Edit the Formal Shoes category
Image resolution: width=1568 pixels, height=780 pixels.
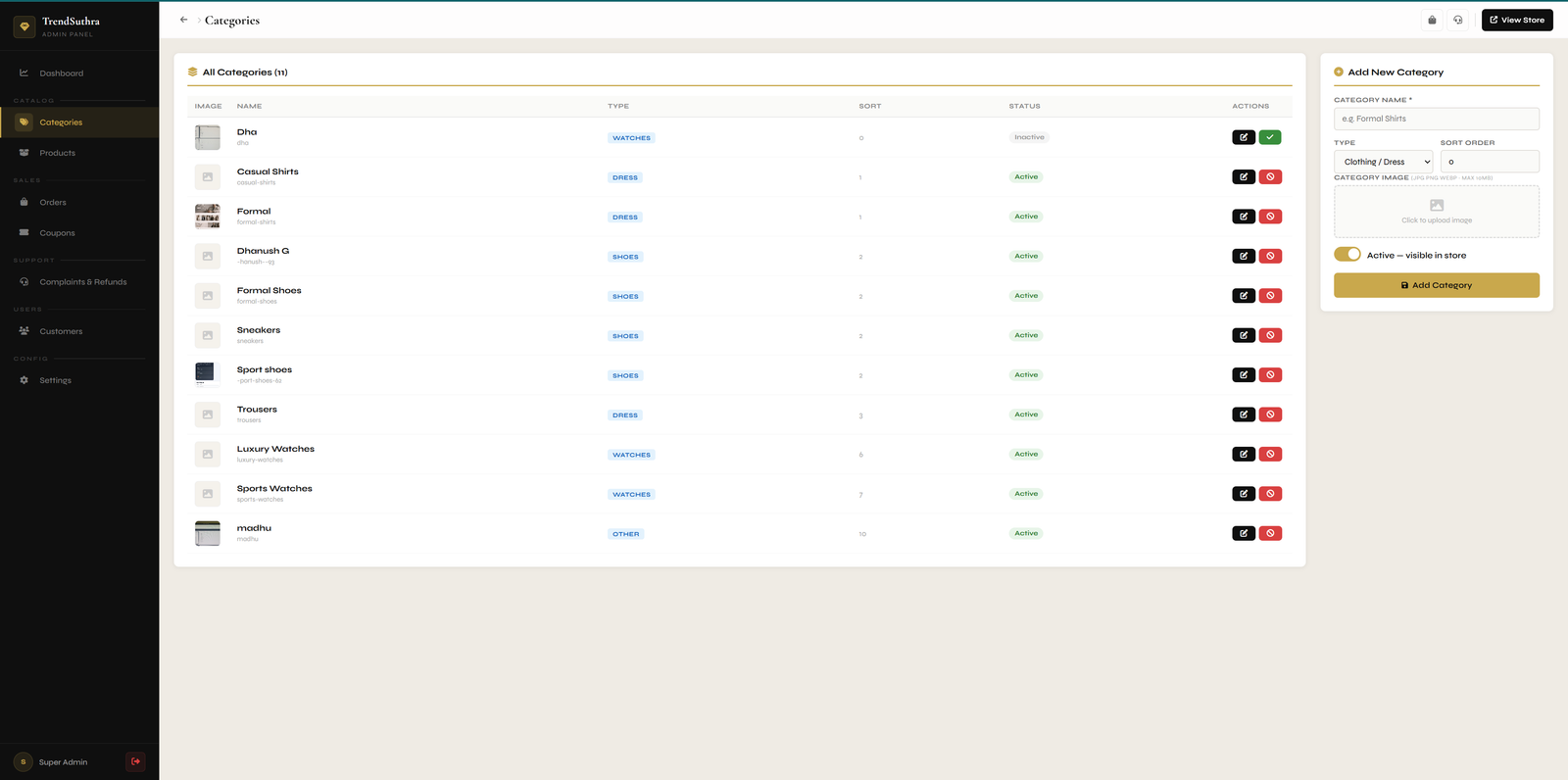click(1244, 296)
